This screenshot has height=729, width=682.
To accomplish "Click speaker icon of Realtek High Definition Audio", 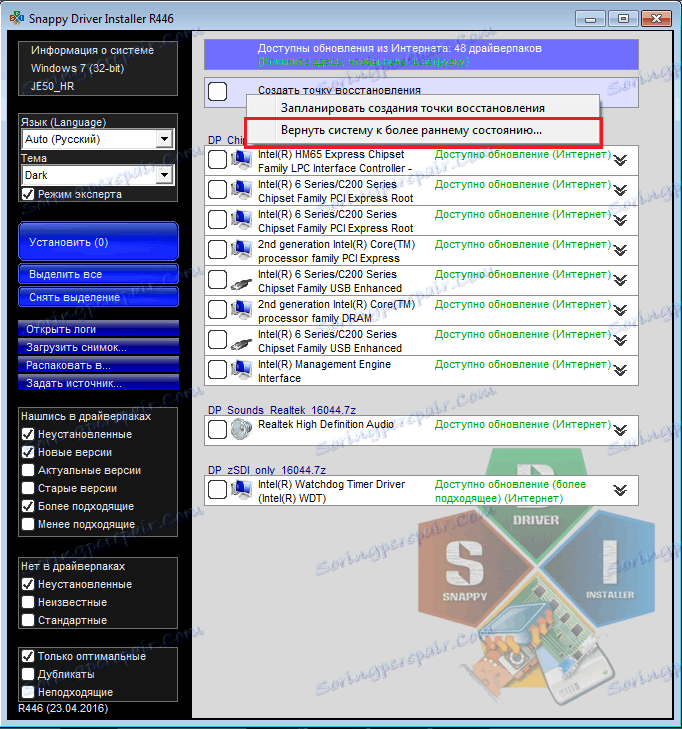I will pos(241,429).
